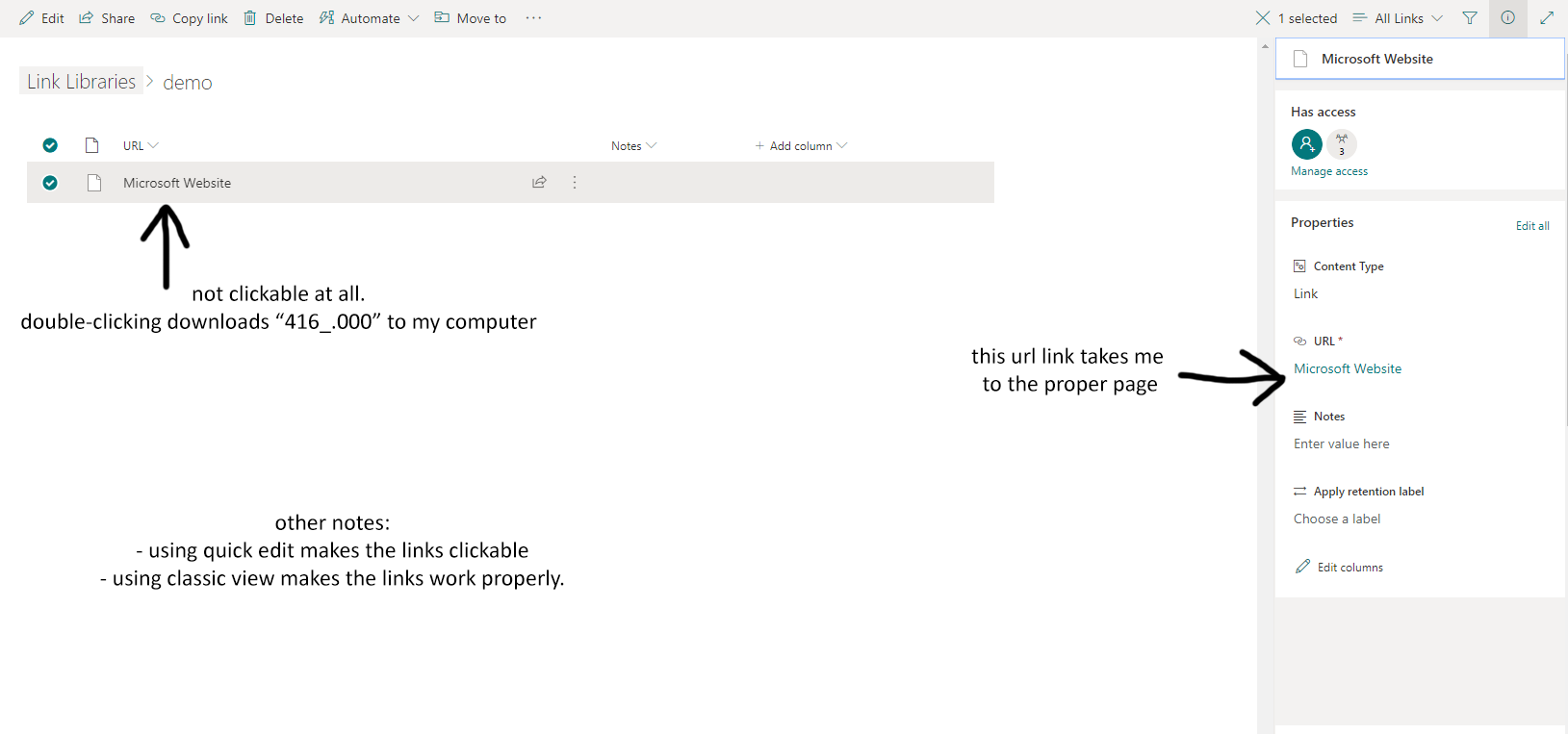Click the Microsoft Website row file icon
1568x734 pixels.
[94, 183]
